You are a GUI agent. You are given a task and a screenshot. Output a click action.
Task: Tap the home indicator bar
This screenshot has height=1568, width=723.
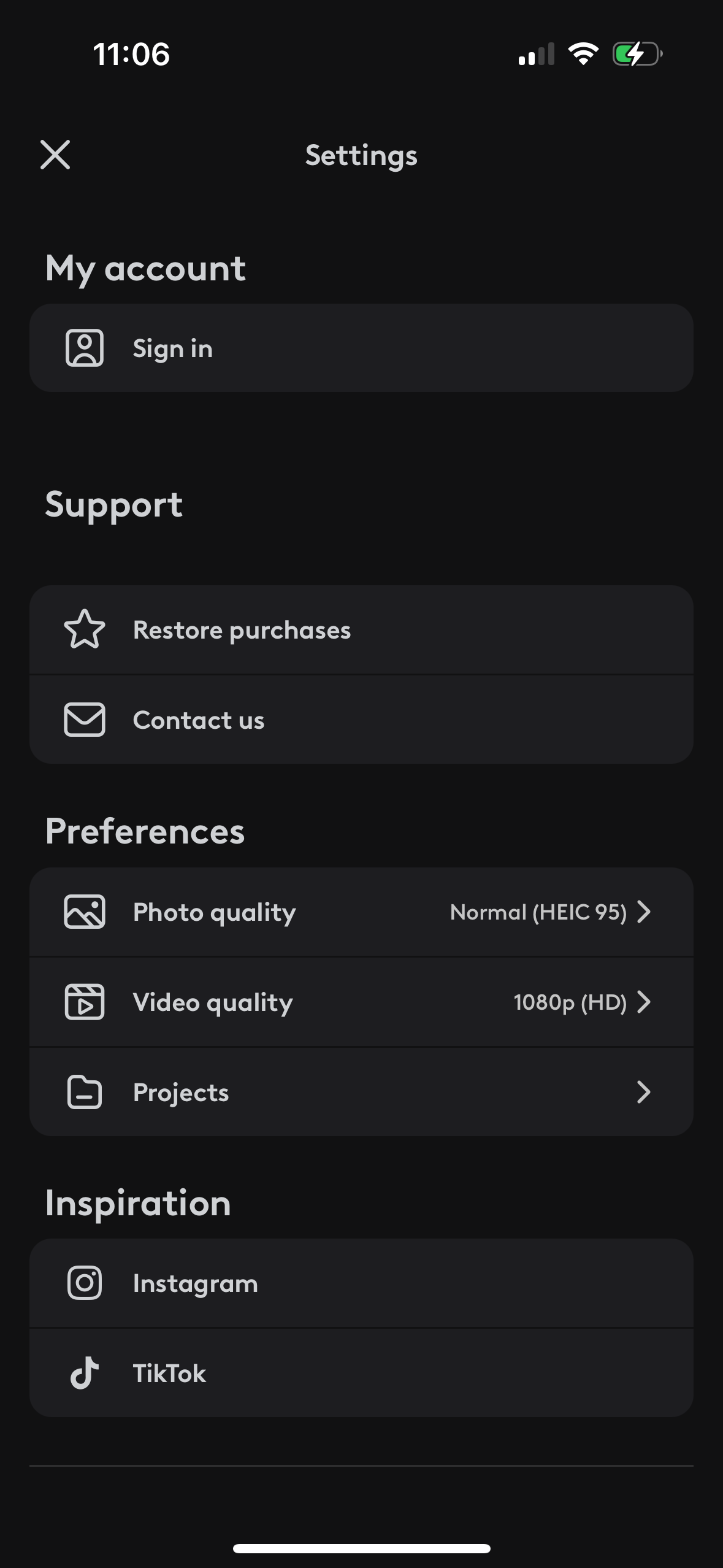pyautogui.click(x=361, y=1548)
